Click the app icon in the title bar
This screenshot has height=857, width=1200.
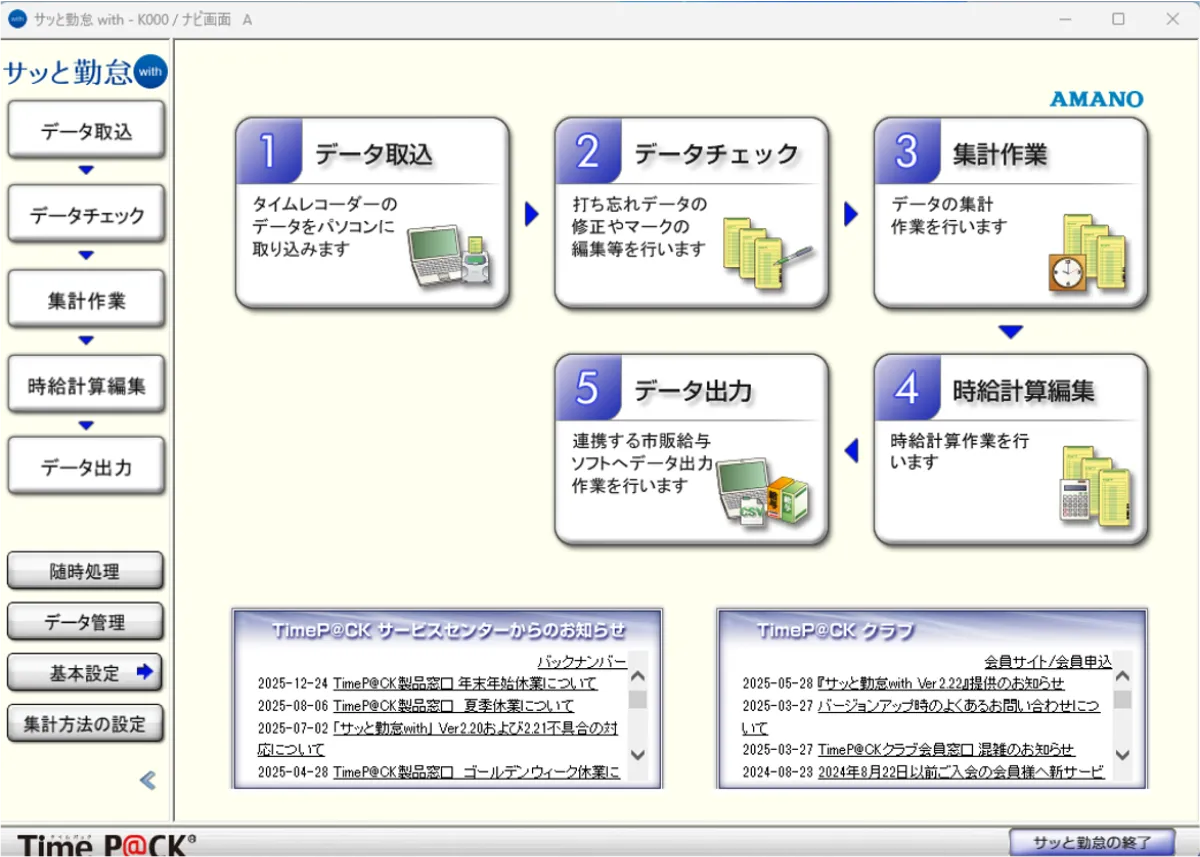point(17,19)
